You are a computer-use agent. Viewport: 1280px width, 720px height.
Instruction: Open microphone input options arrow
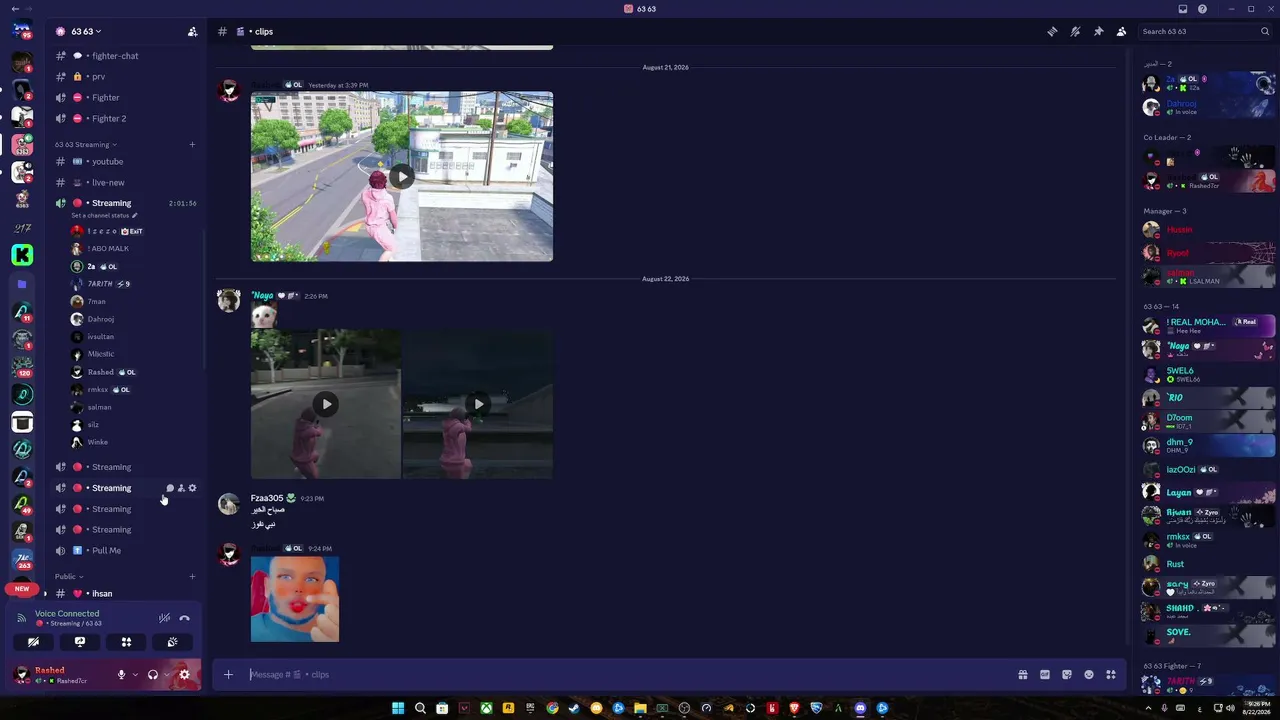tap(135, 675)
